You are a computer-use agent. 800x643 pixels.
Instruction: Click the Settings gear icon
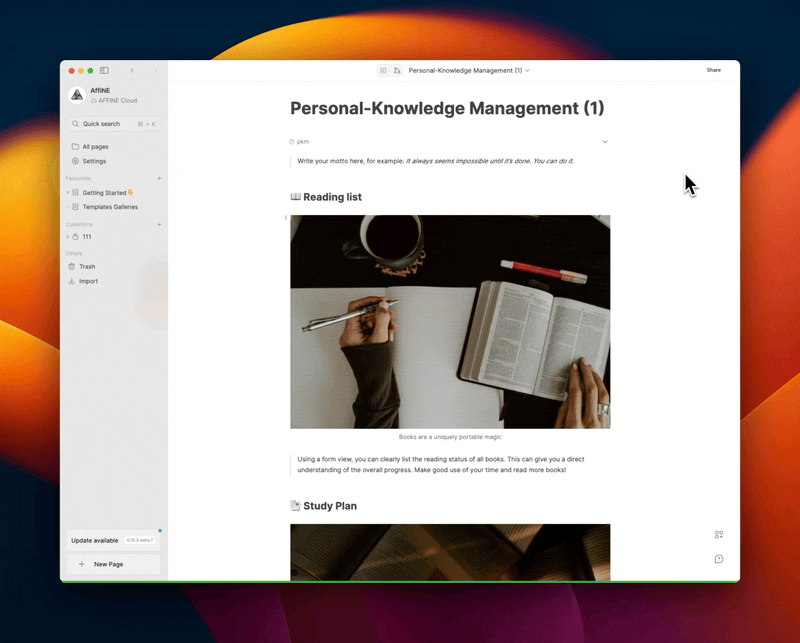pyautogui.click(x=75, y=161)
